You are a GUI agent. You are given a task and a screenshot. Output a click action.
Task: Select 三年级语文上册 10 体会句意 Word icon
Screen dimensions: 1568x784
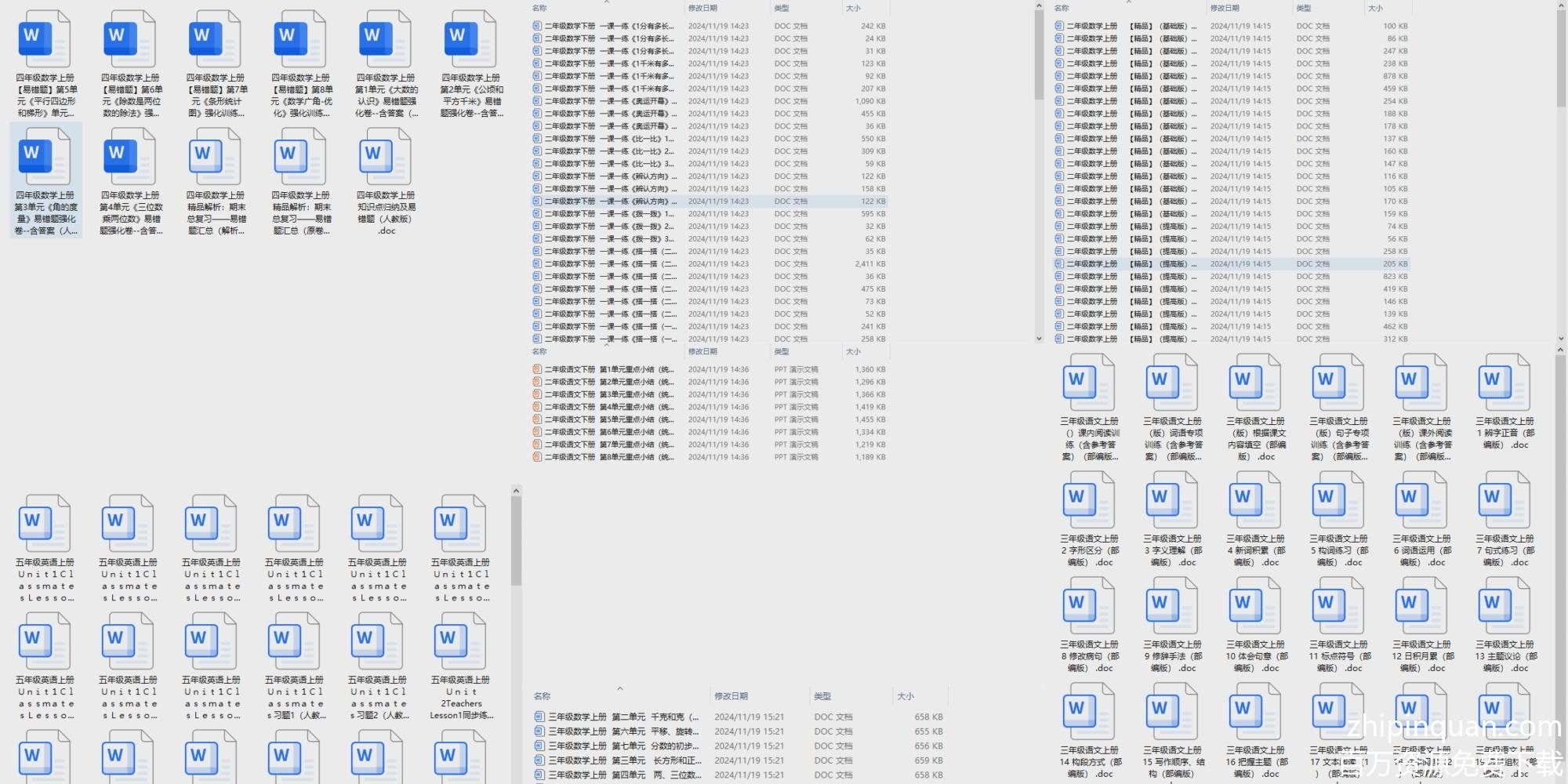(x=1255, y=608)
